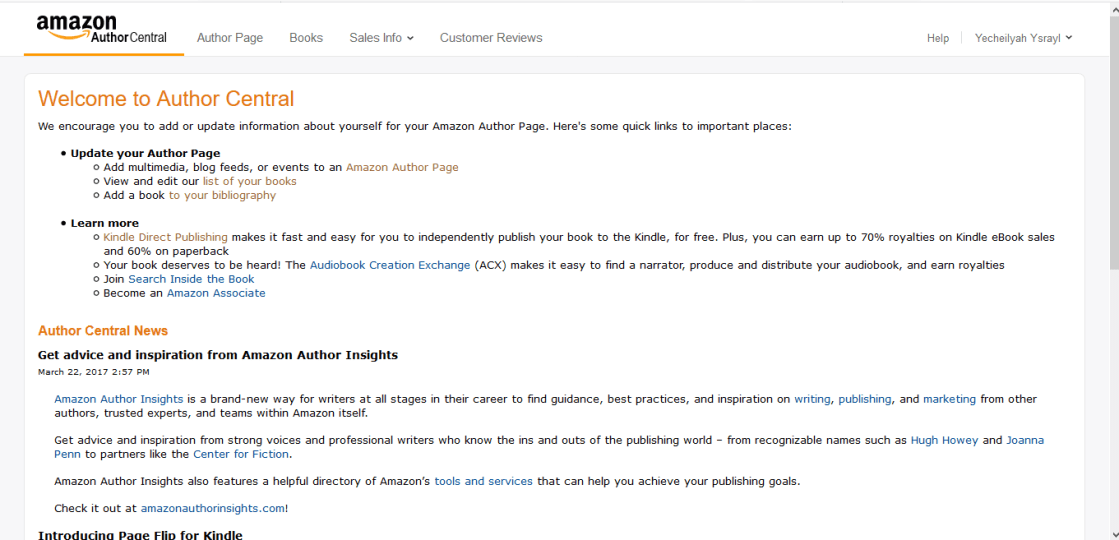Open the Amazon Author Insights article link

(x=118, y=399)
